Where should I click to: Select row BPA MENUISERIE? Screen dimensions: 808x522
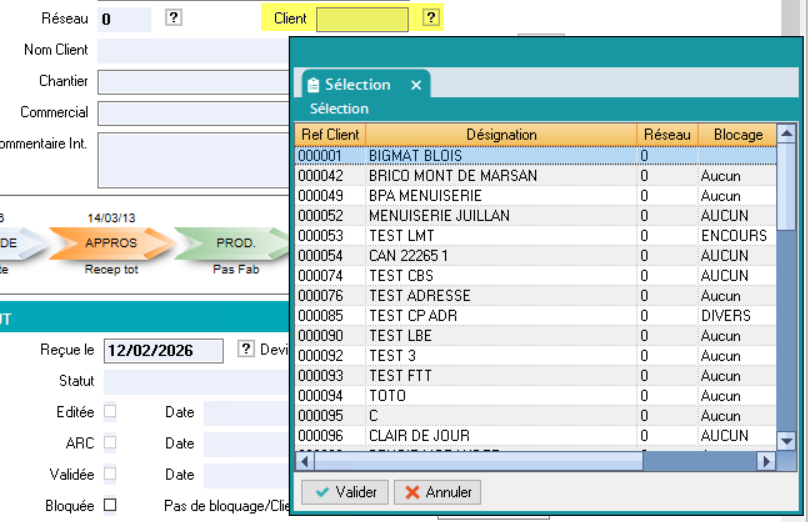pos(536,196)
